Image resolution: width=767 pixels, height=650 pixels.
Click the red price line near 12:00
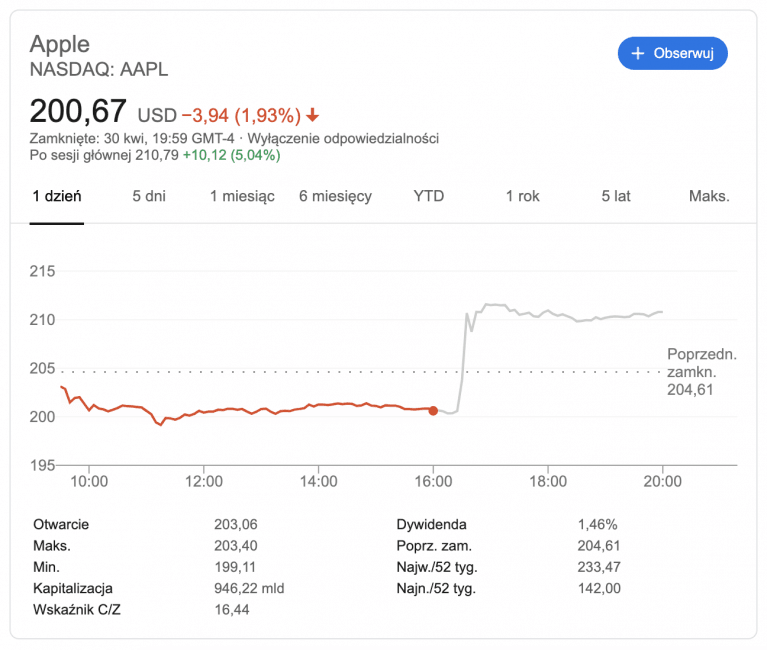[203, 412]
